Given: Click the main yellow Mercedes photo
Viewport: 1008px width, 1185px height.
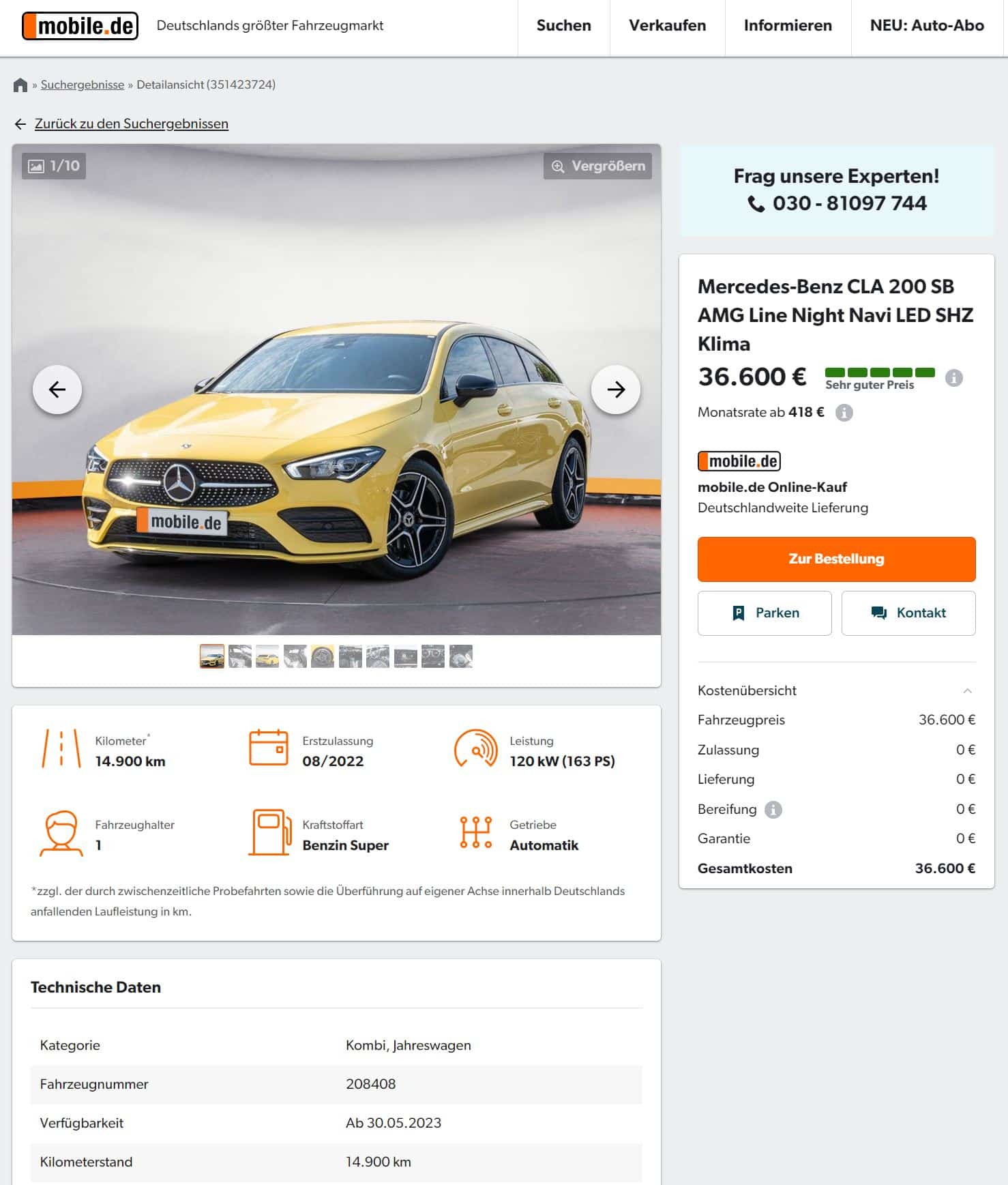Looking at the screenshot, I should 336,390.
